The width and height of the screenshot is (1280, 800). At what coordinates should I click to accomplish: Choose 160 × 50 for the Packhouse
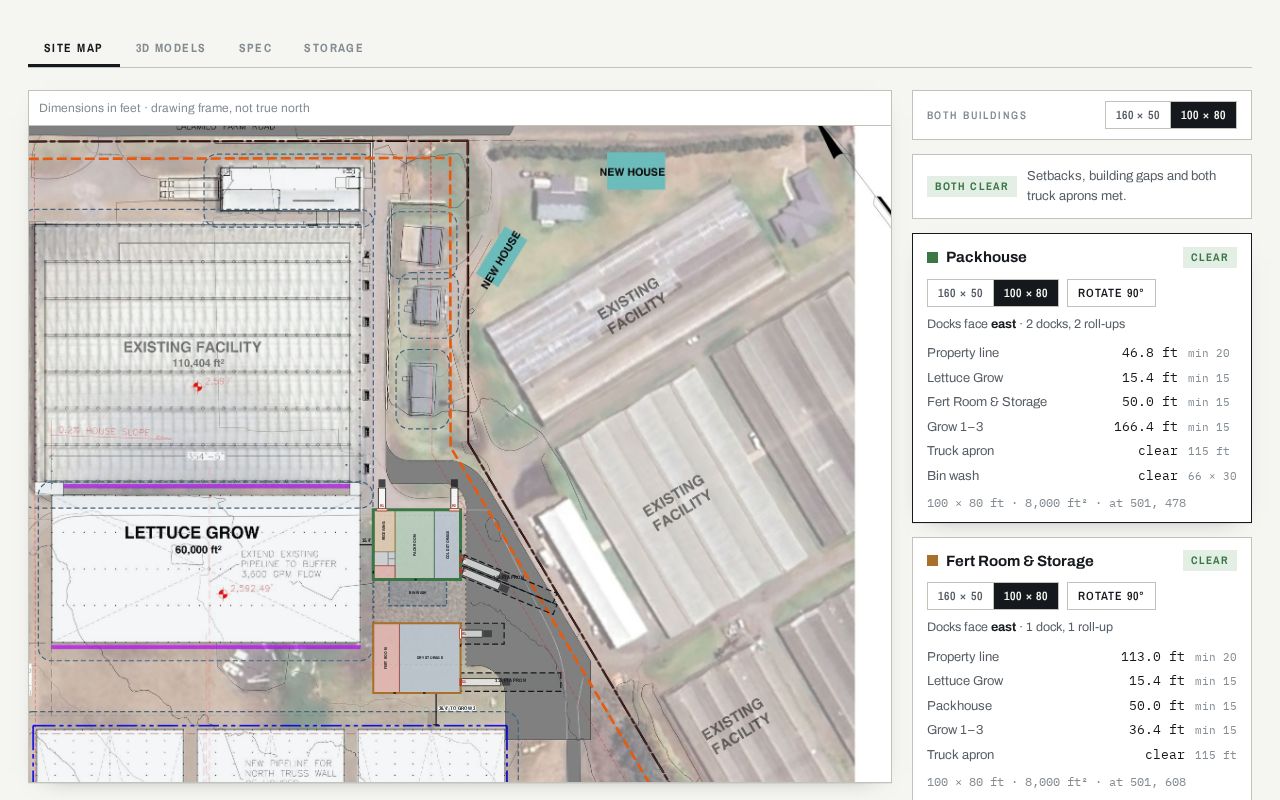coord(960,293)
